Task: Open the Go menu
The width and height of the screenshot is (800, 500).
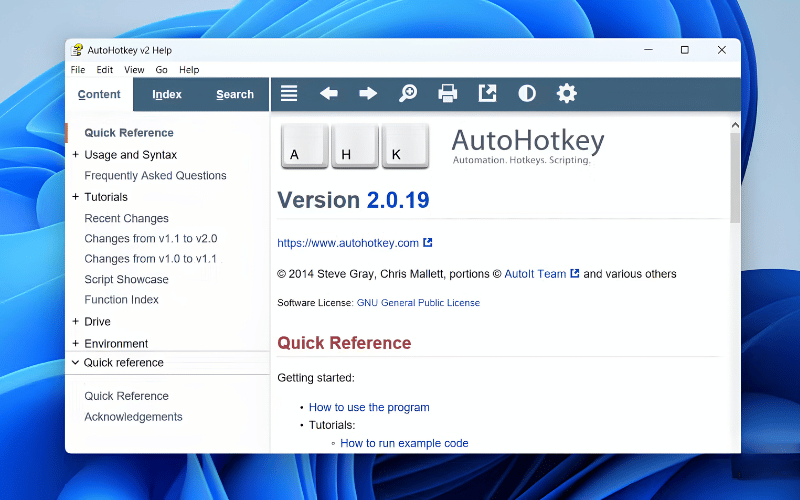Action: pos(161,69)
